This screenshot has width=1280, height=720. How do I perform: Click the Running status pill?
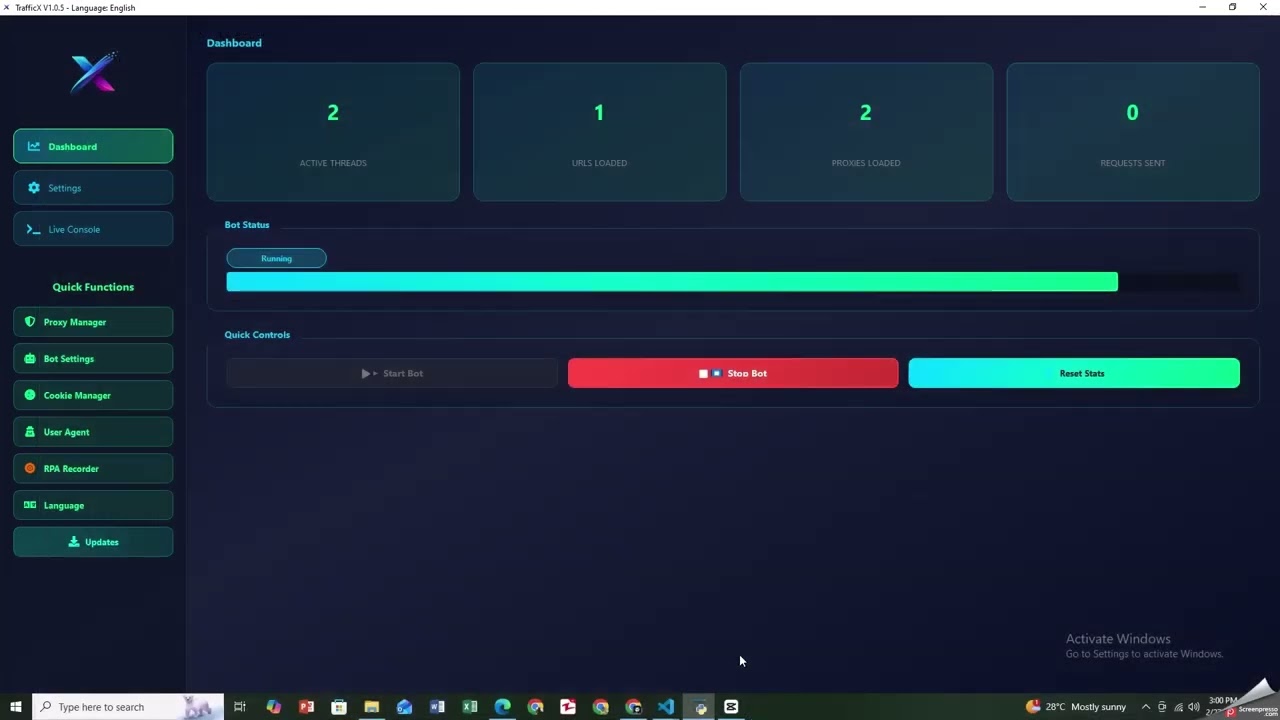tap(276, 258)
